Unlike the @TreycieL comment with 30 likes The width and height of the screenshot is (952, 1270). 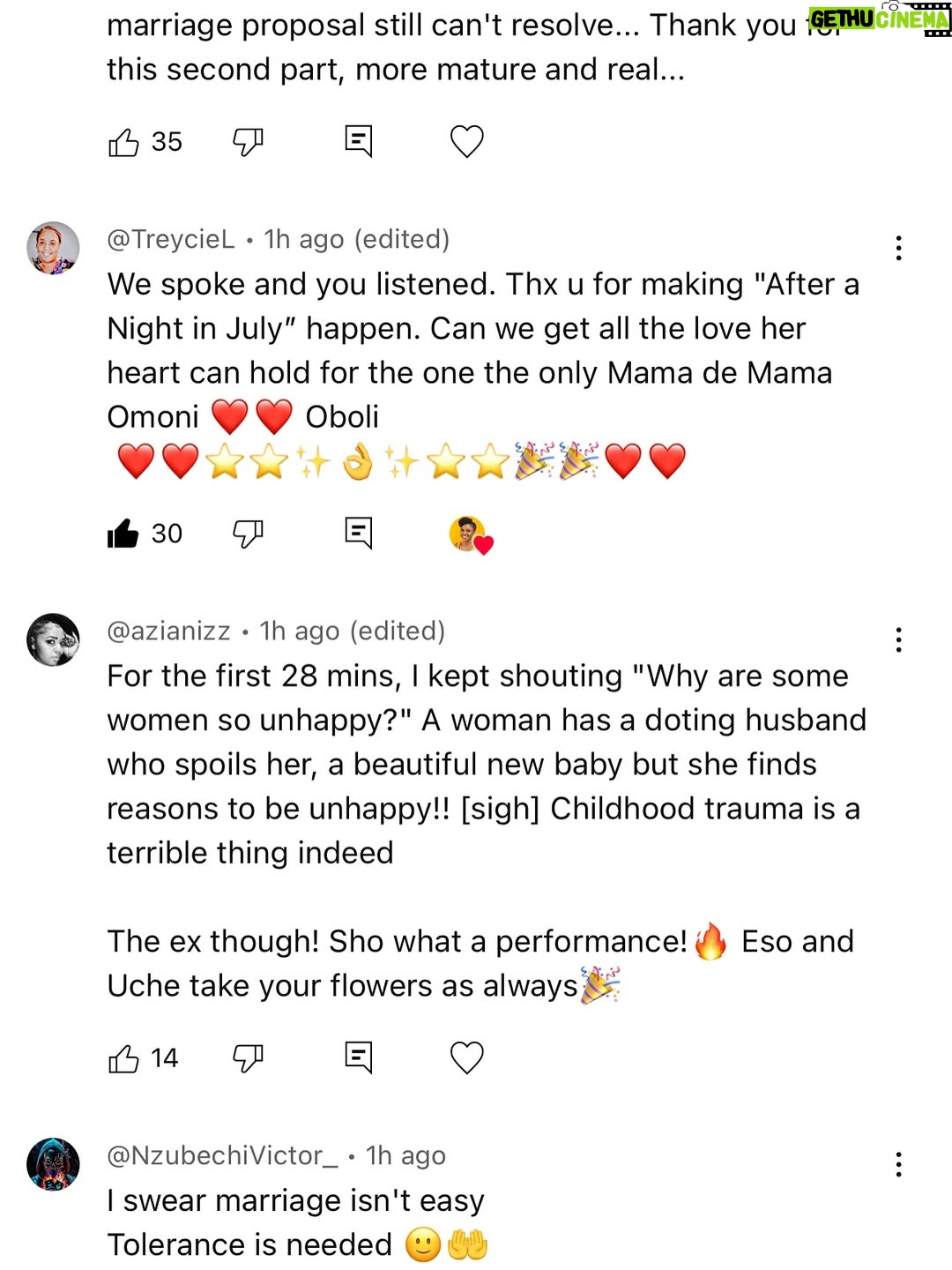point(123,534)
